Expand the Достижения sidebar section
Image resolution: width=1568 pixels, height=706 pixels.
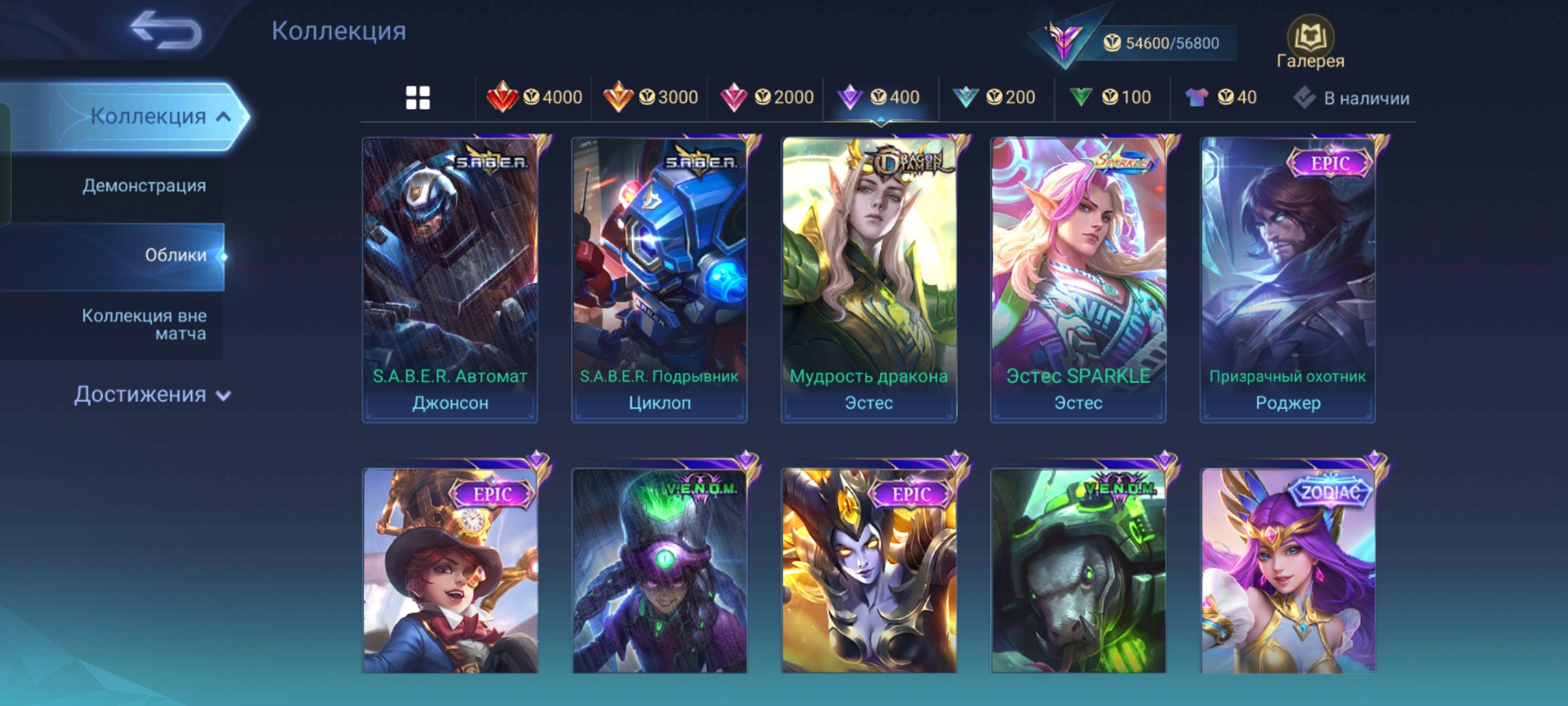point(152,394)
